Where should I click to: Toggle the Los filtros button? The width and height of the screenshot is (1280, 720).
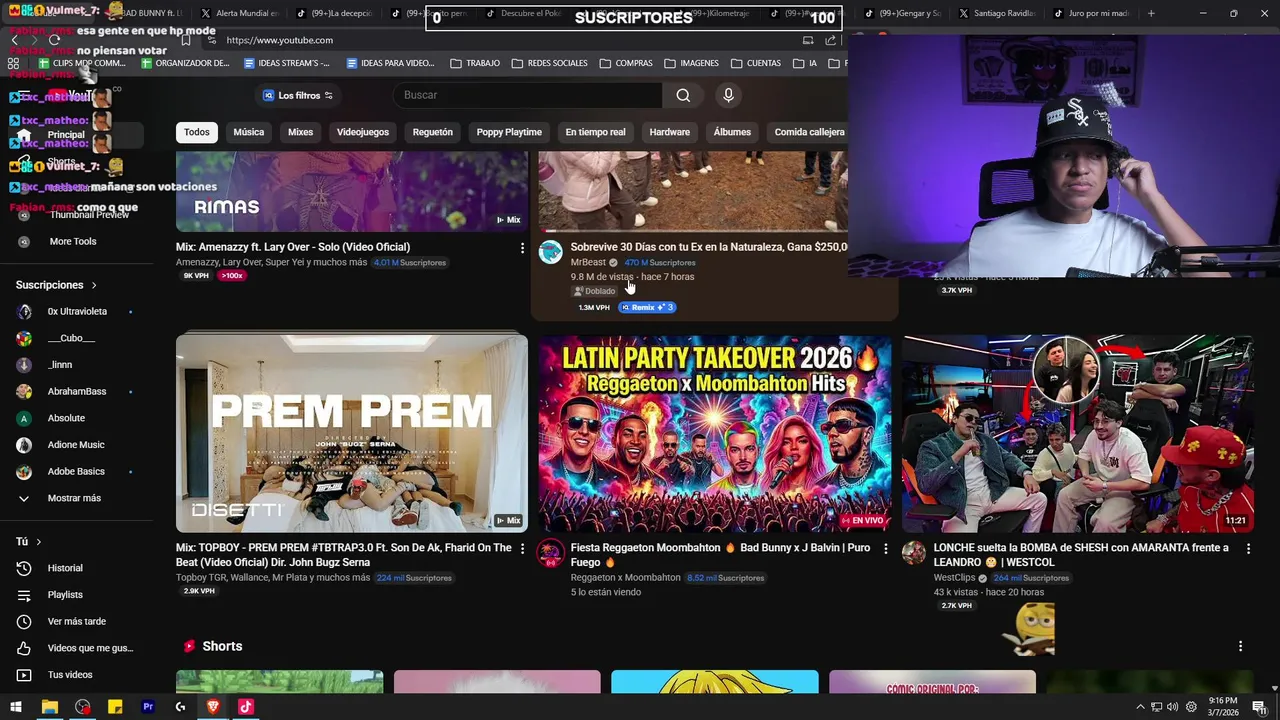click(x=297, y=95)
